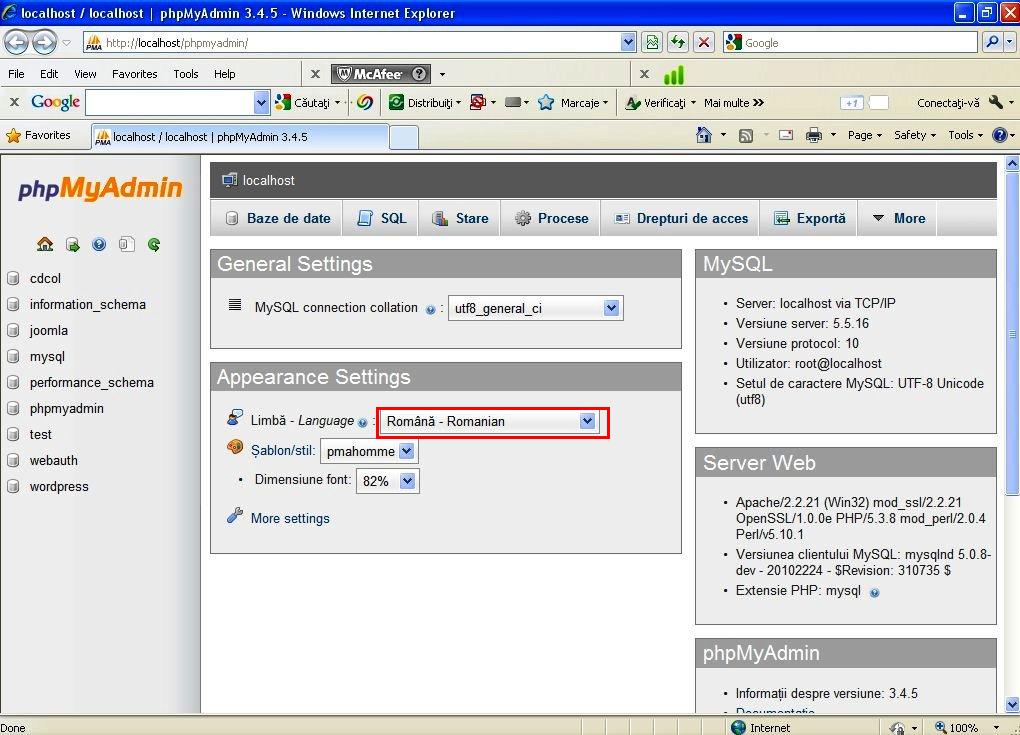Click the IE Home icon in command bar
Screen dimensions: 1020x735
coord(704,135)
